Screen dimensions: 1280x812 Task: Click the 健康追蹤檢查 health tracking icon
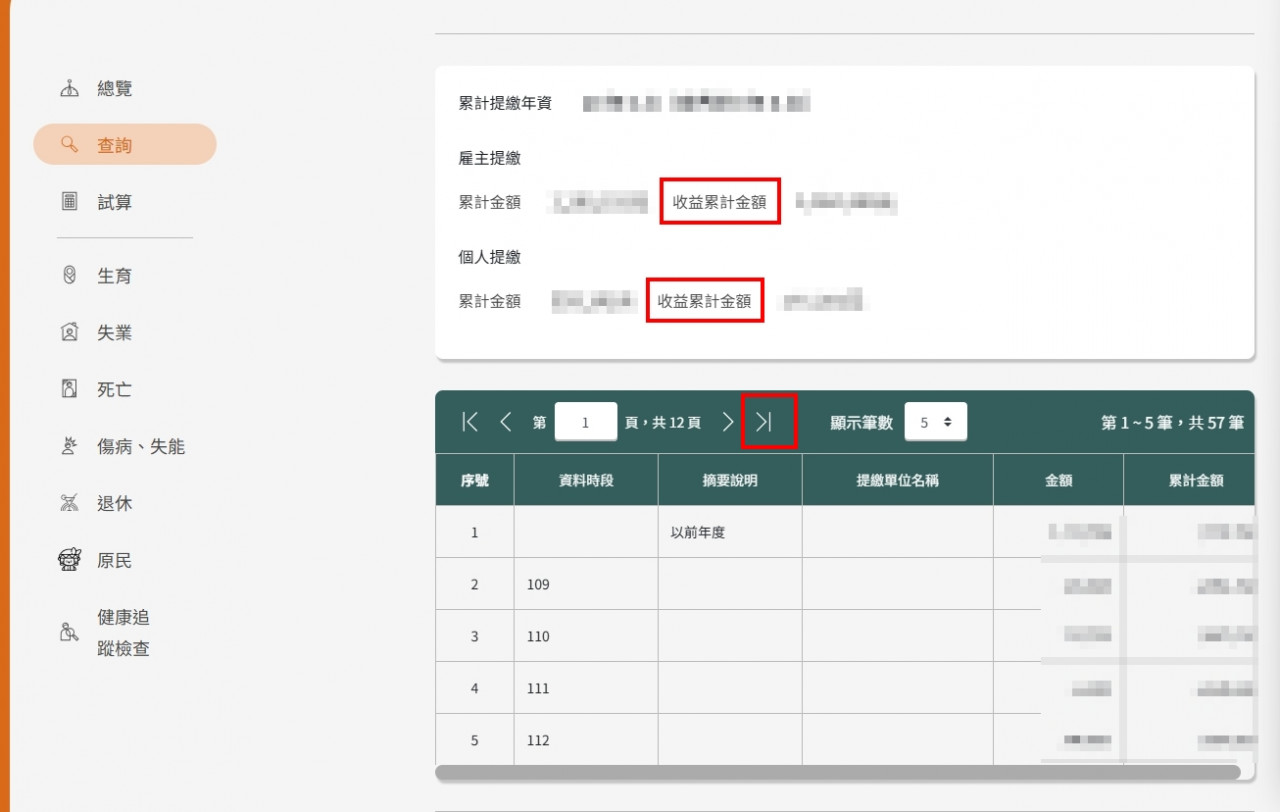pyautogui.click(x=69, y=632)
